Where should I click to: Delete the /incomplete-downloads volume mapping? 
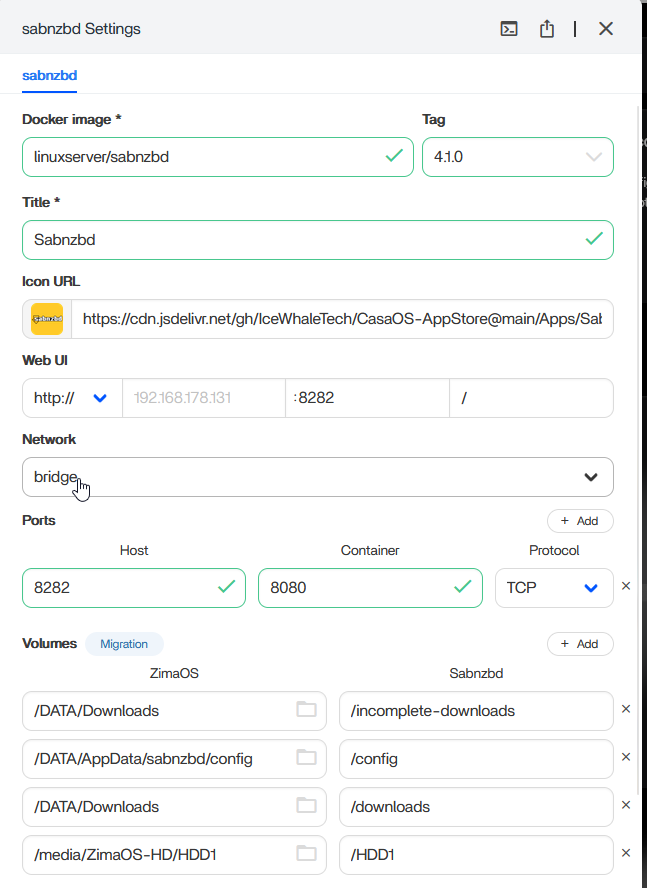pos(626,709)
